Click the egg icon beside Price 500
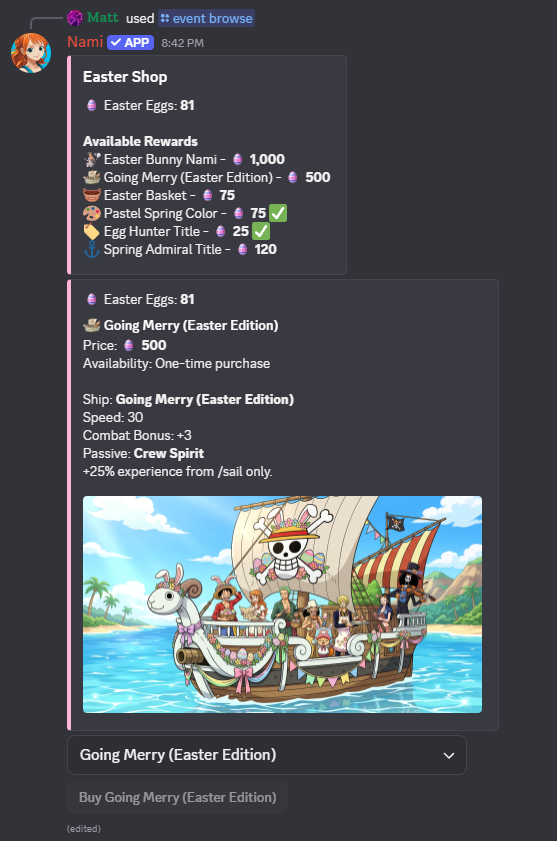This screenshot has width=557, height=841. pos(129,345)
